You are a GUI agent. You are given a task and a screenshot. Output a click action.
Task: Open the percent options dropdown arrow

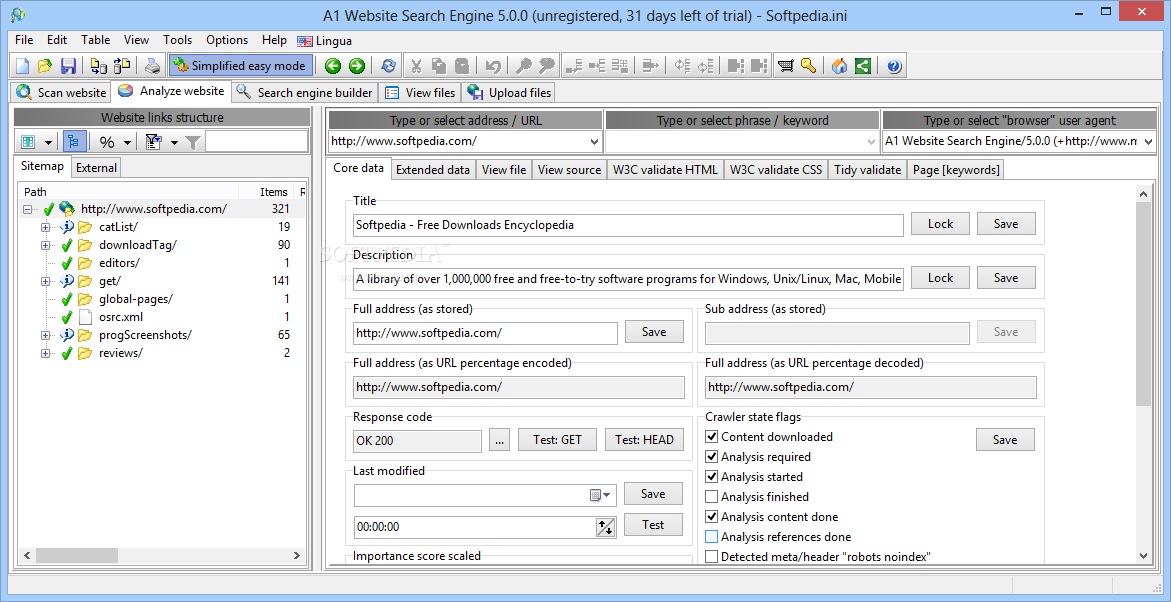click(x=128, y=142)
